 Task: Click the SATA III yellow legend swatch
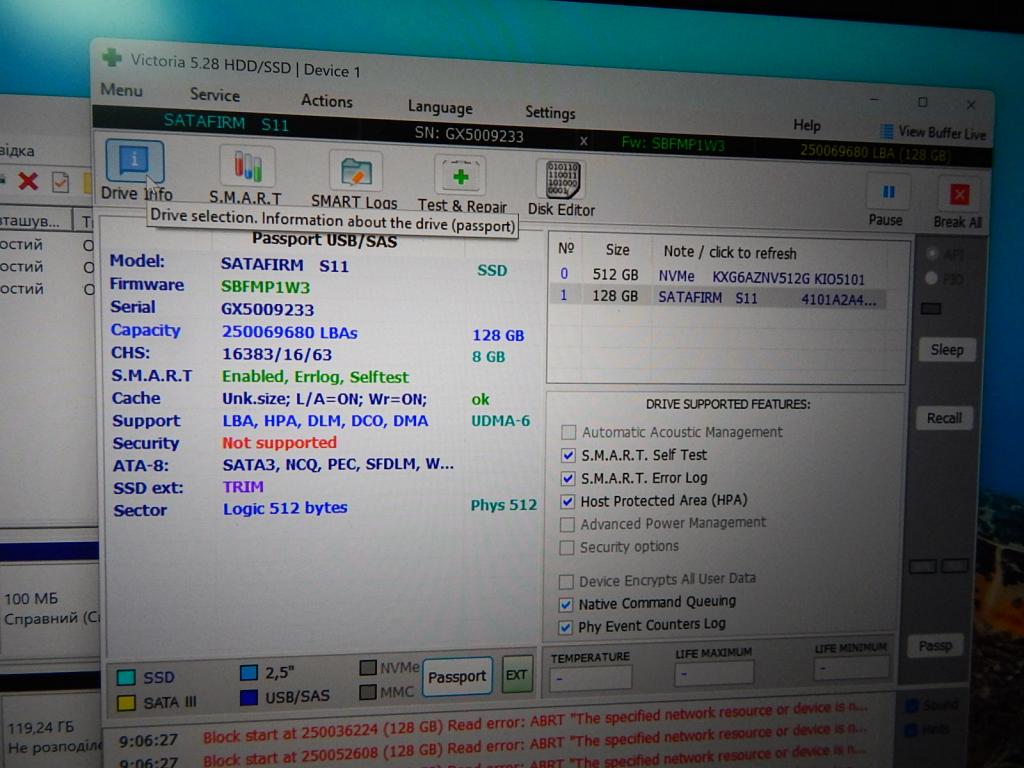125,703
